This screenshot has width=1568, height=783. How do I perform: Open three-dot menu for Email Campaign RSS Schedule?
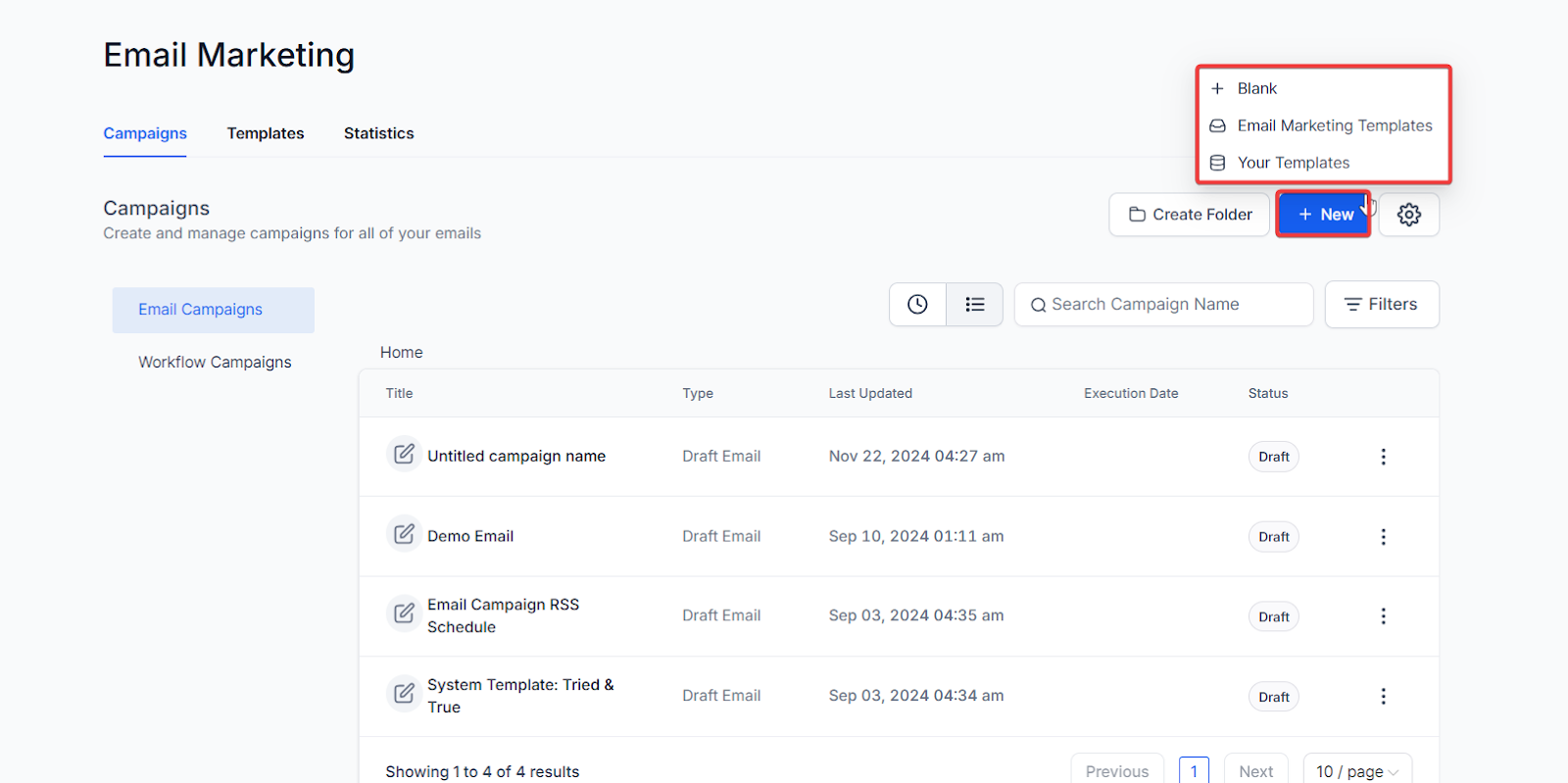pyautogui.click(x=1383, y=616)
